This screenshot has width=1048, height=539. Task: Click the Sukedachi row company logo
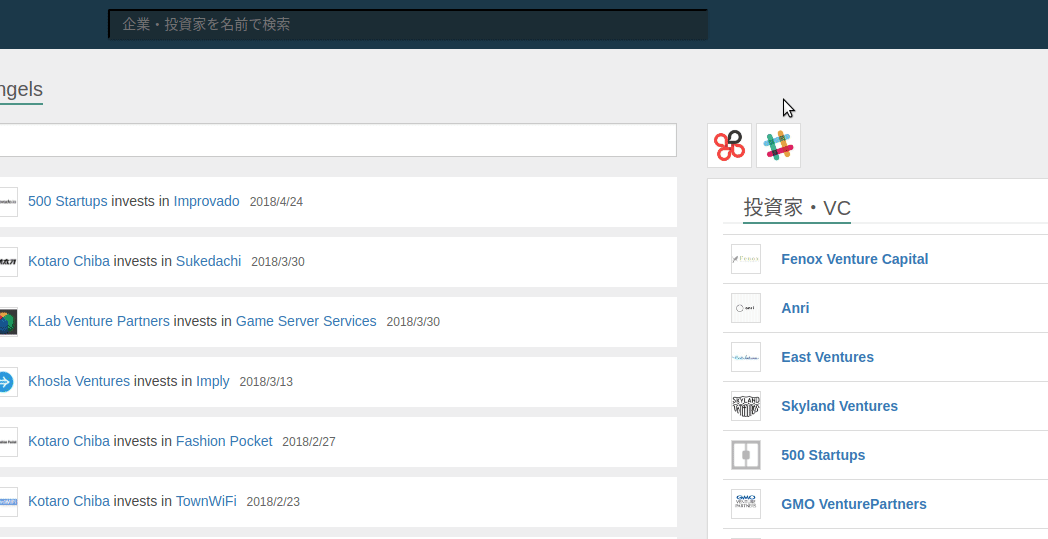click(x=7, y=262)
